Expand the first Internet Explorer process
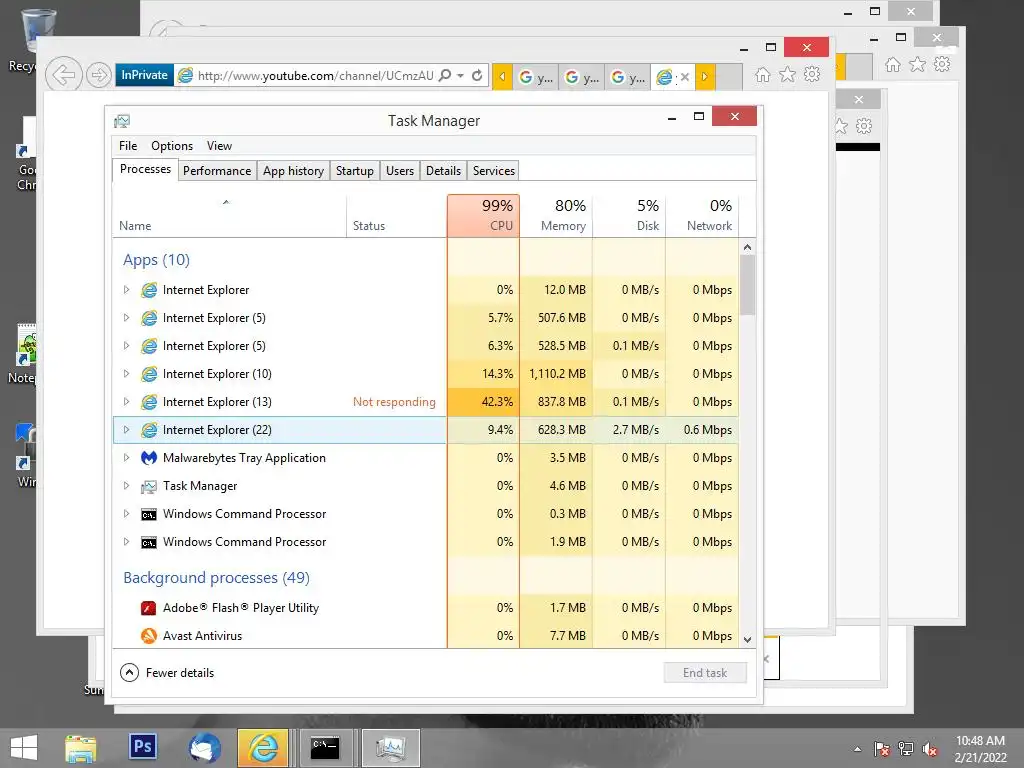The height and width of the screenshot is (768, 1024). click(127, 289)
